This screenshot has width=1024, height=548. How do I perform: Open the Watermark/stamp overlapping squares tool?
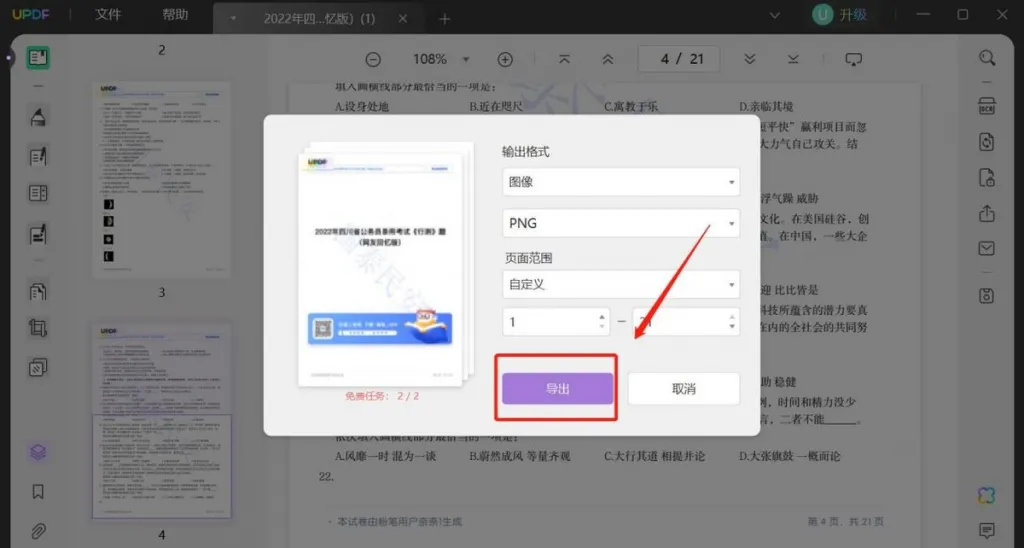[x=38, y=368]
